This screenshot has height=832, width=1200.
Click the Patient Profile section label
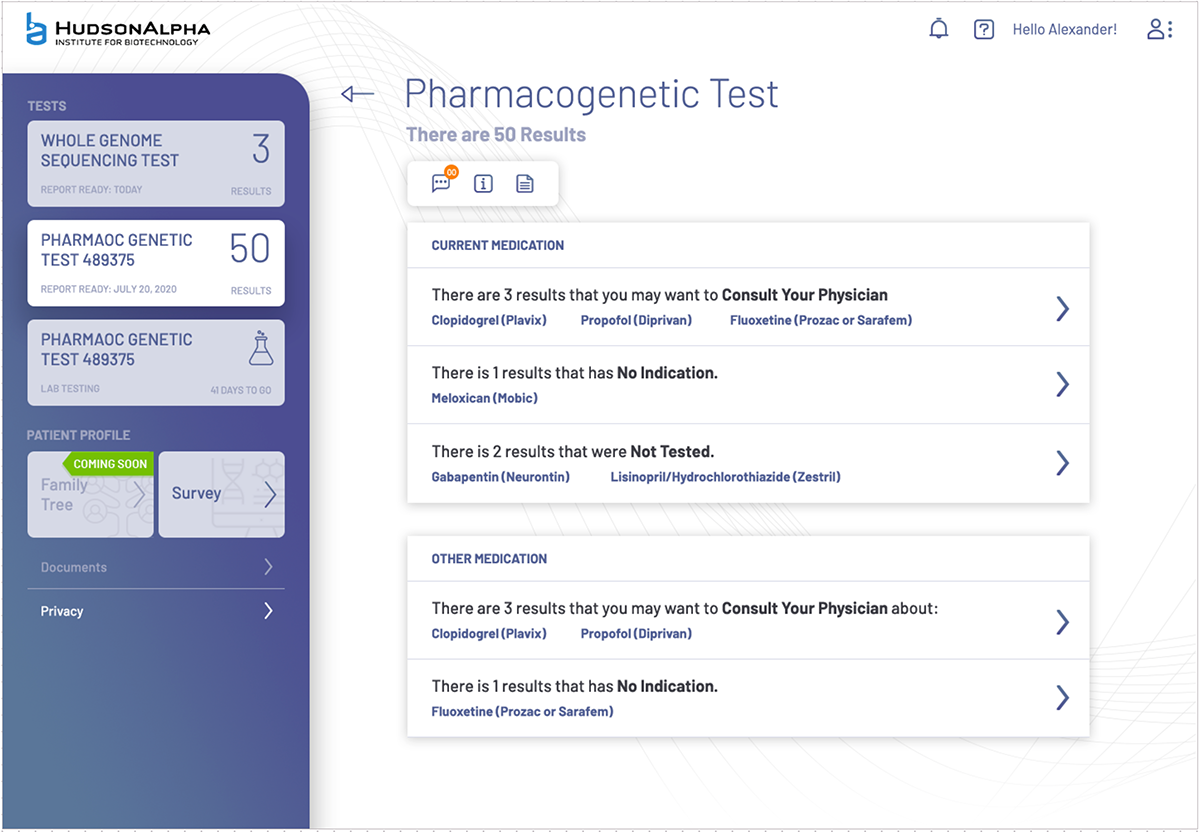click(x=79, y=435)
